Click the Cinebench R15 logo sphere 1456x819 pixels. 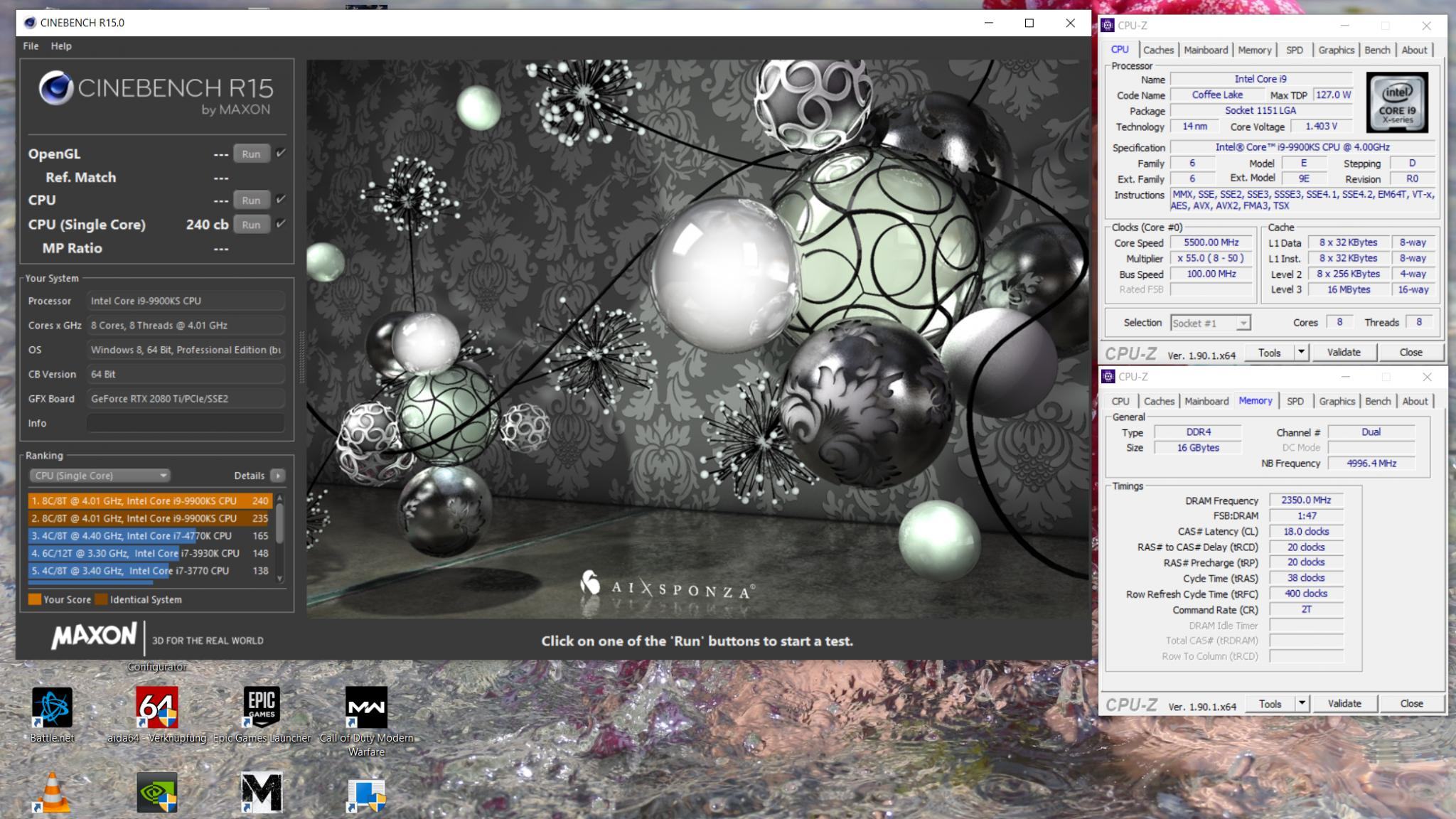pyautogui.click(x=56, y=89)
